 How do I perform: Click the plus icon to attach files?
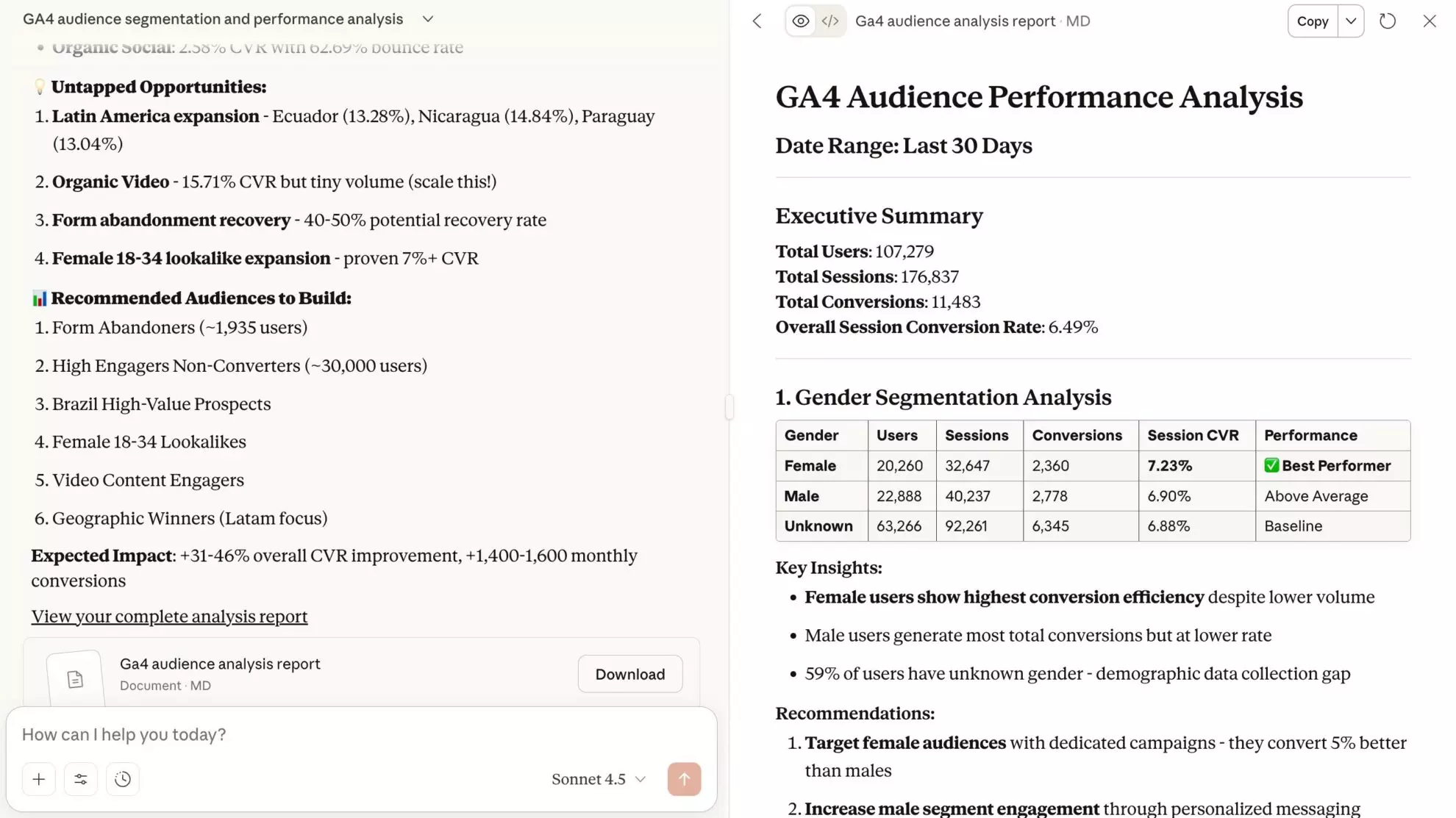[38, 779]
